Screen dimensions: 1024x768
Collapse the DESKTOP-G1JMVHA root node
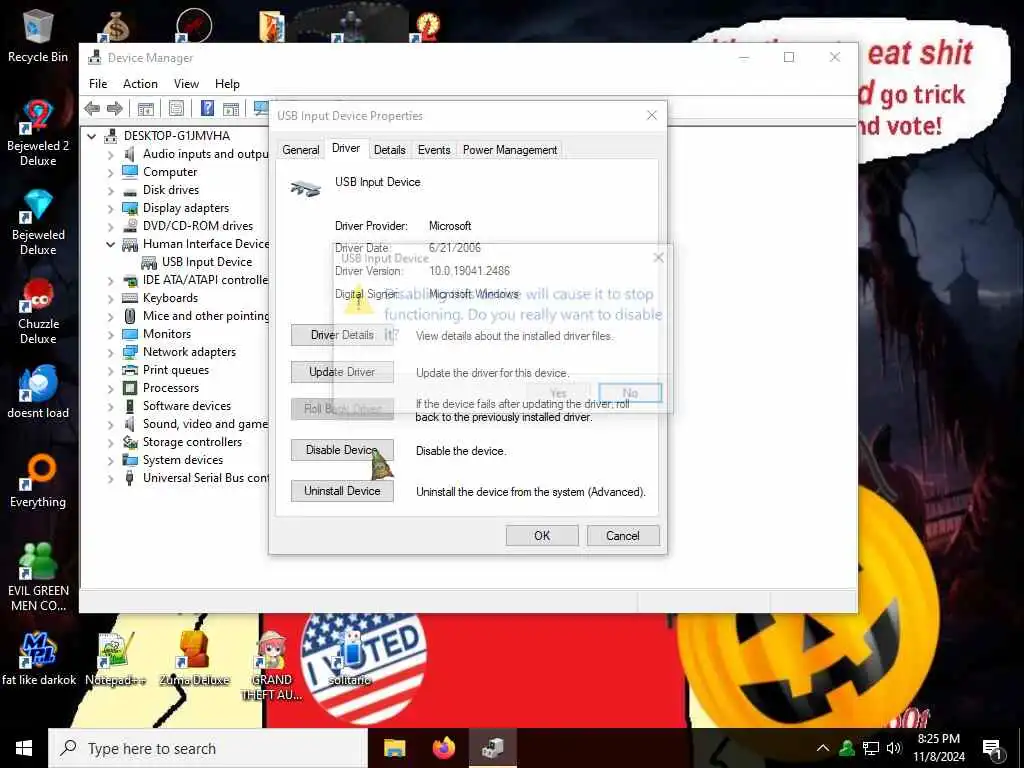tap(92, 136)
